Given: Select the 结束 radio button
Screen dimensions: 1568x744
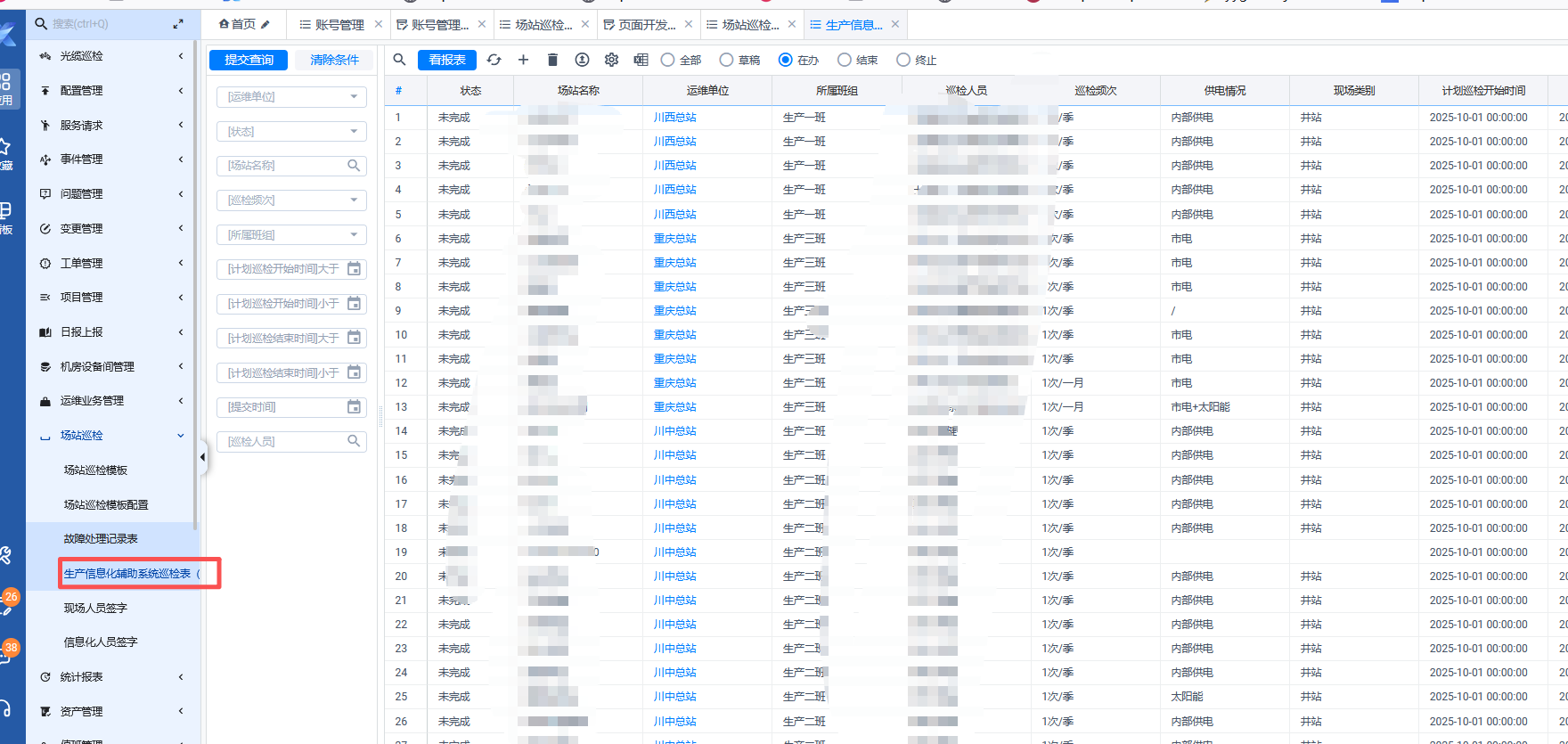Looking at the screenshot, I should coord(844,60).
